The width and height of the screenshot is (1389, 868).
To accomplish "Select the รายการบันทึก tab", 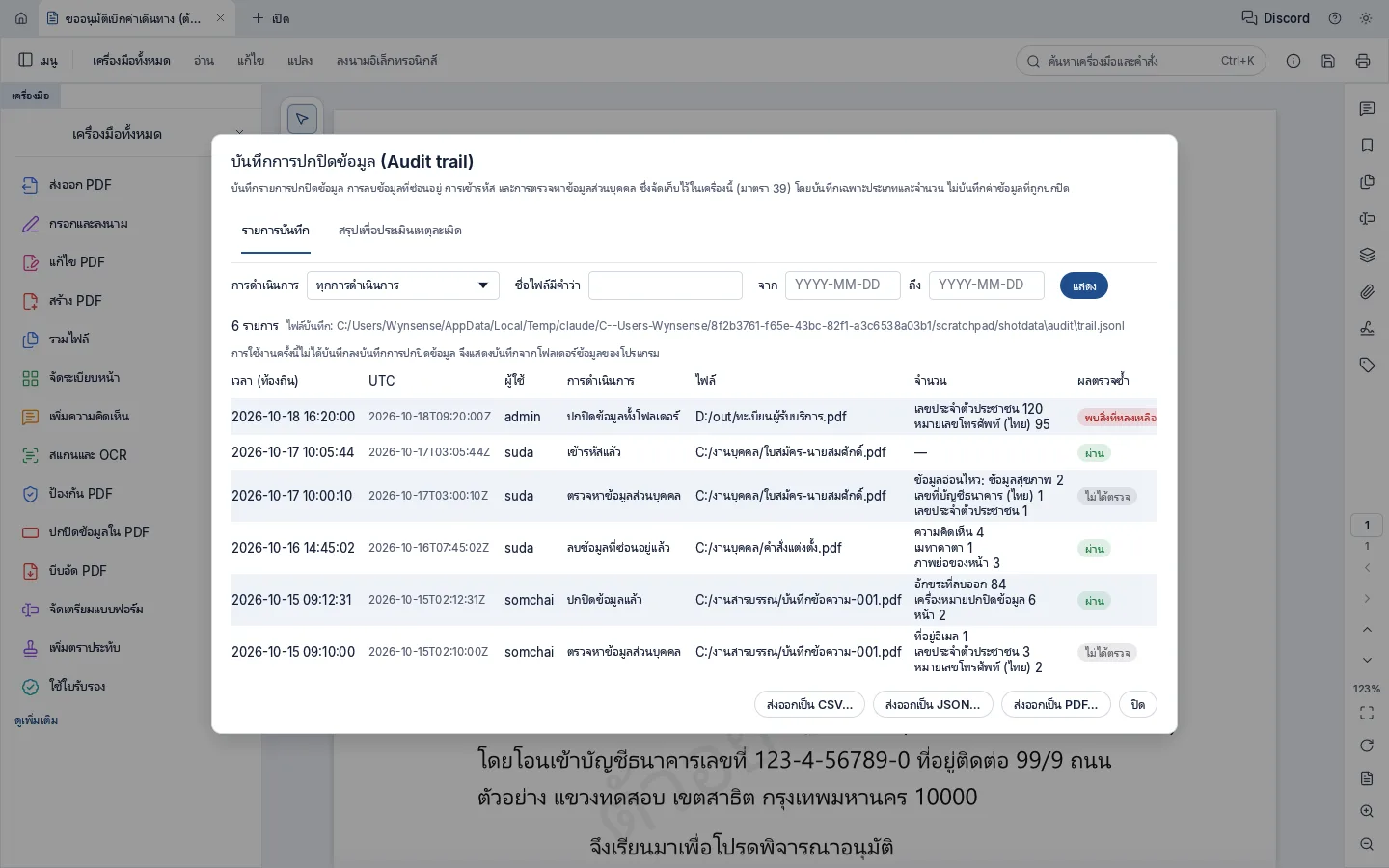I will tap(276, 231).
